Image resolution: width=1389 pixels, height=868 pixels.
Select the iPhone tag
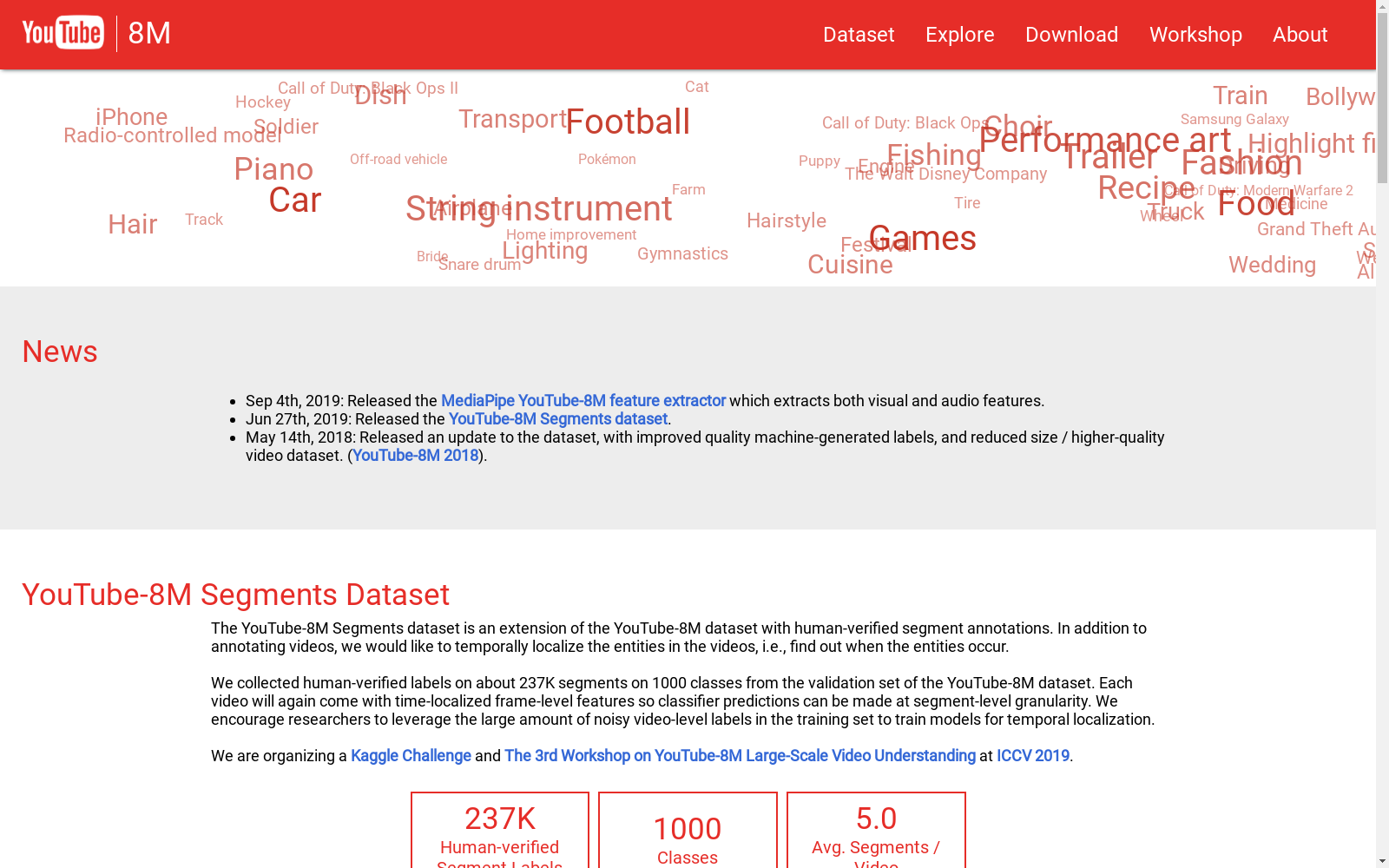[x=132, y=117]
